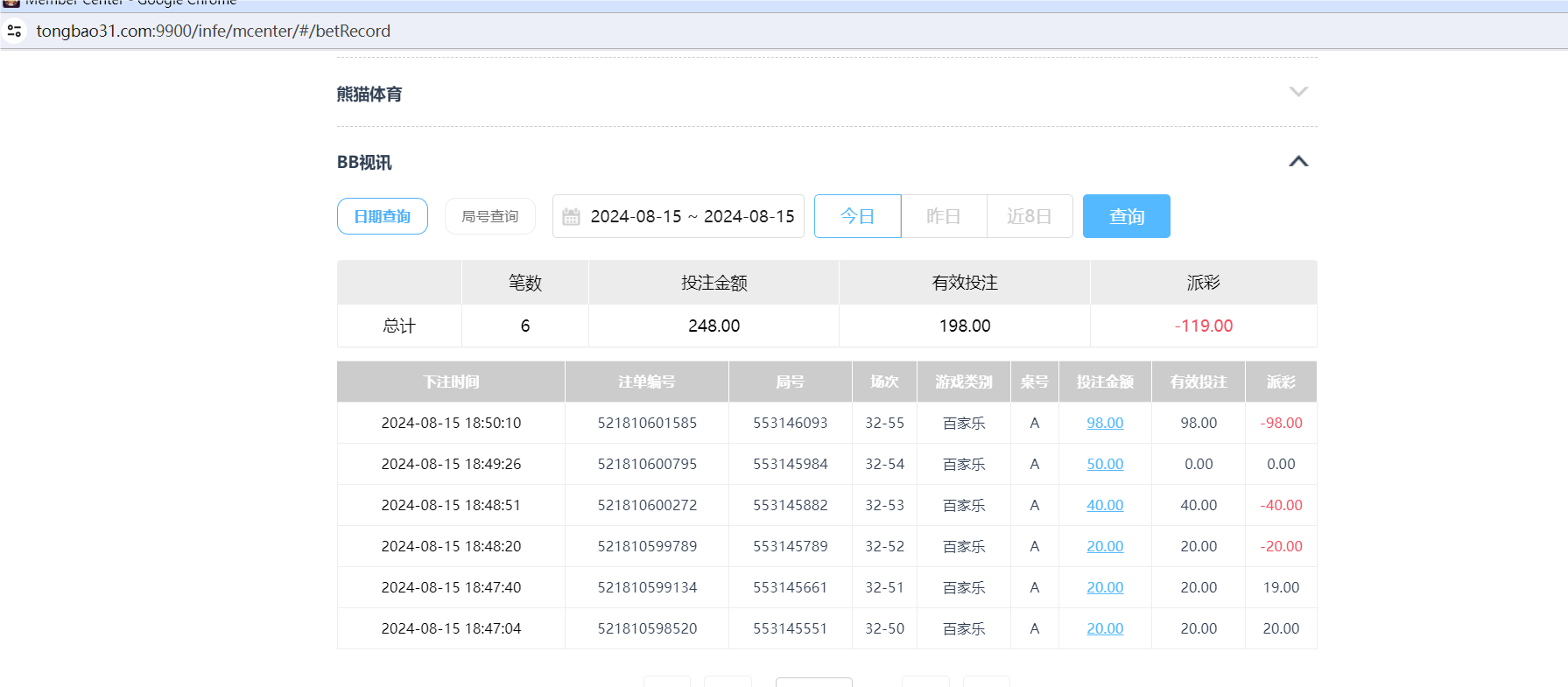
Task: Open 20.00 link for round 32-52
Action: tap(1104, 546)
